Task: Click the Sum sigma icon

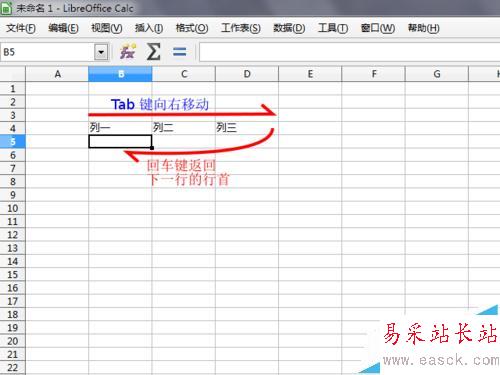Action: click(x=154, y=52)
